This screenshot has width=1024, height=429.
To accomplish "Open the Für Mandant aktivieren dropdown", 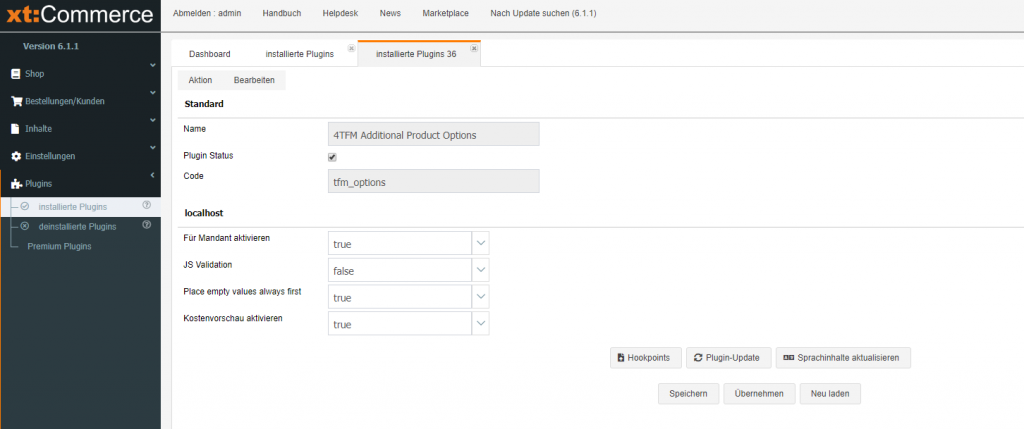I will coord(481,243).
